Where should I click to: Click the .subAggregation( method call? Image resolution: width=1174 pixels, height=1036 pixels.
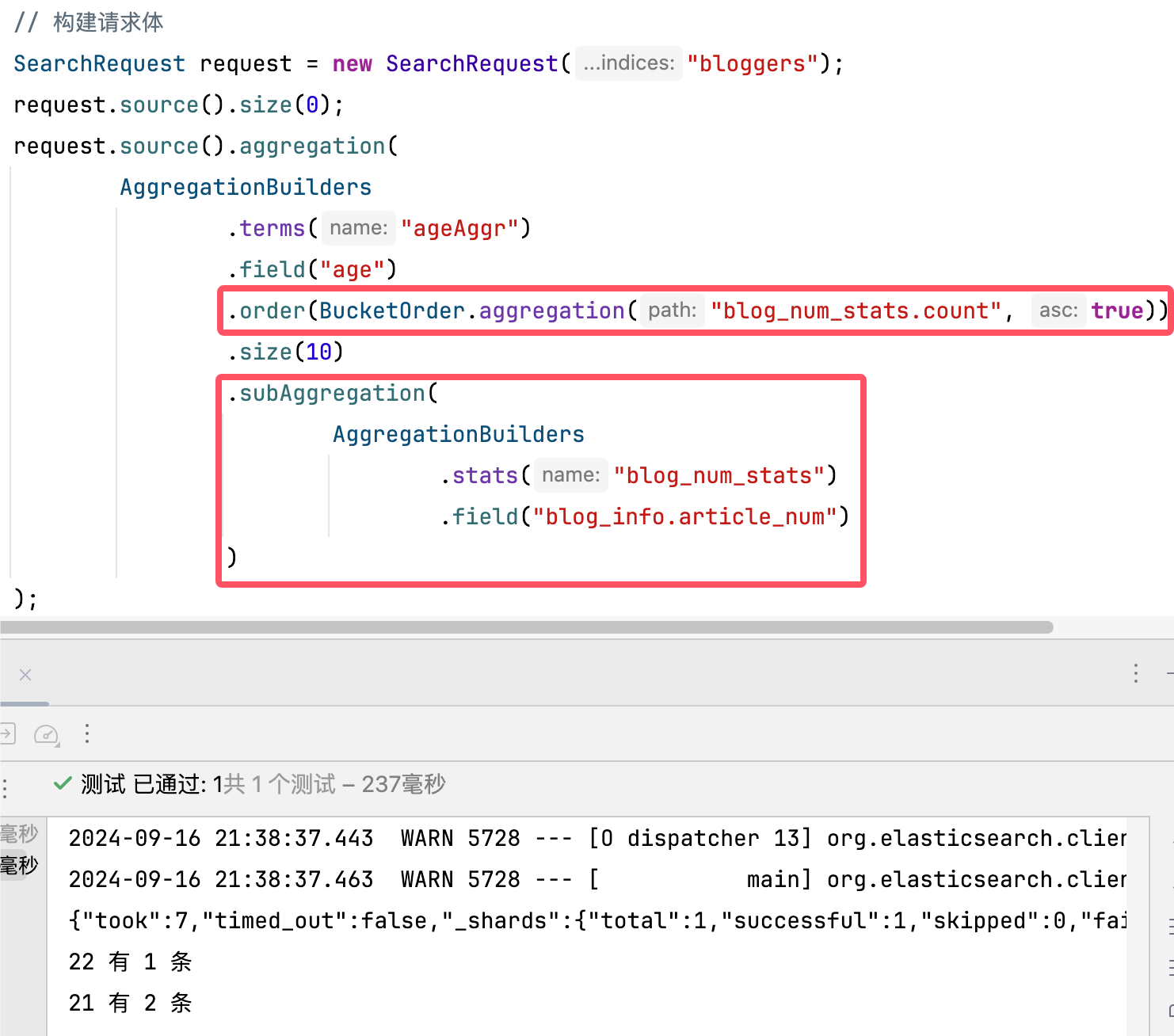coord(333,393)
